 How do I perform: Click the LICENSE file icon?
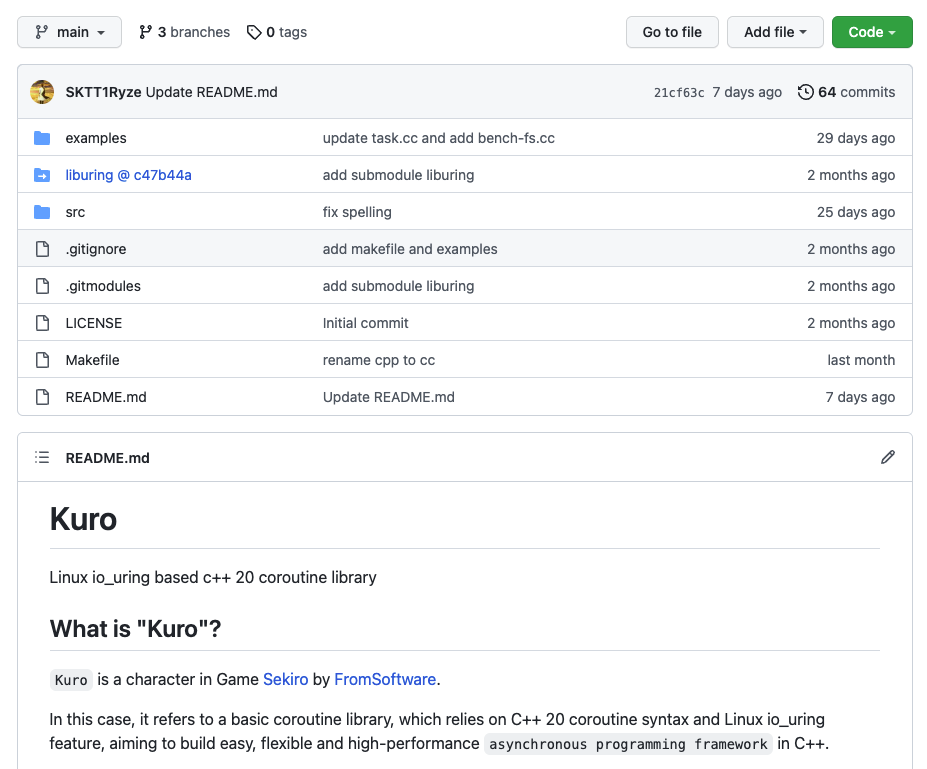[42, 323]
